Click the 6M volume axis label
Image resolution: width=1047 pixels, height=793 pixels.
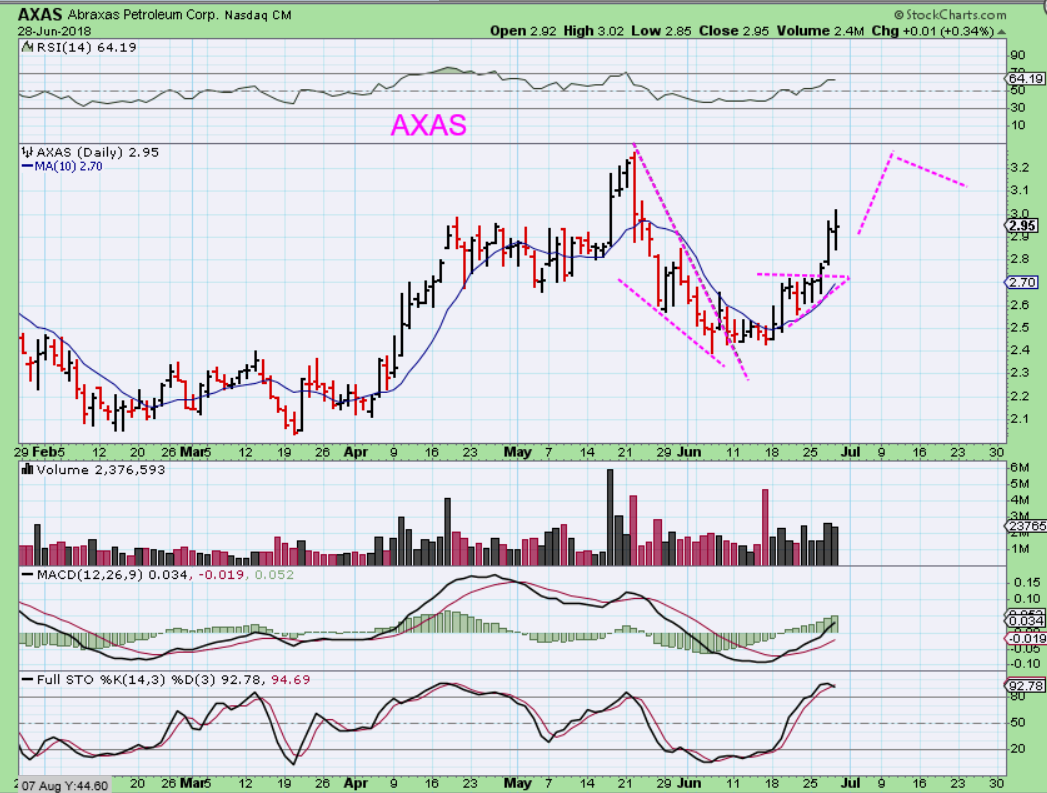(x=1020, y=467)
